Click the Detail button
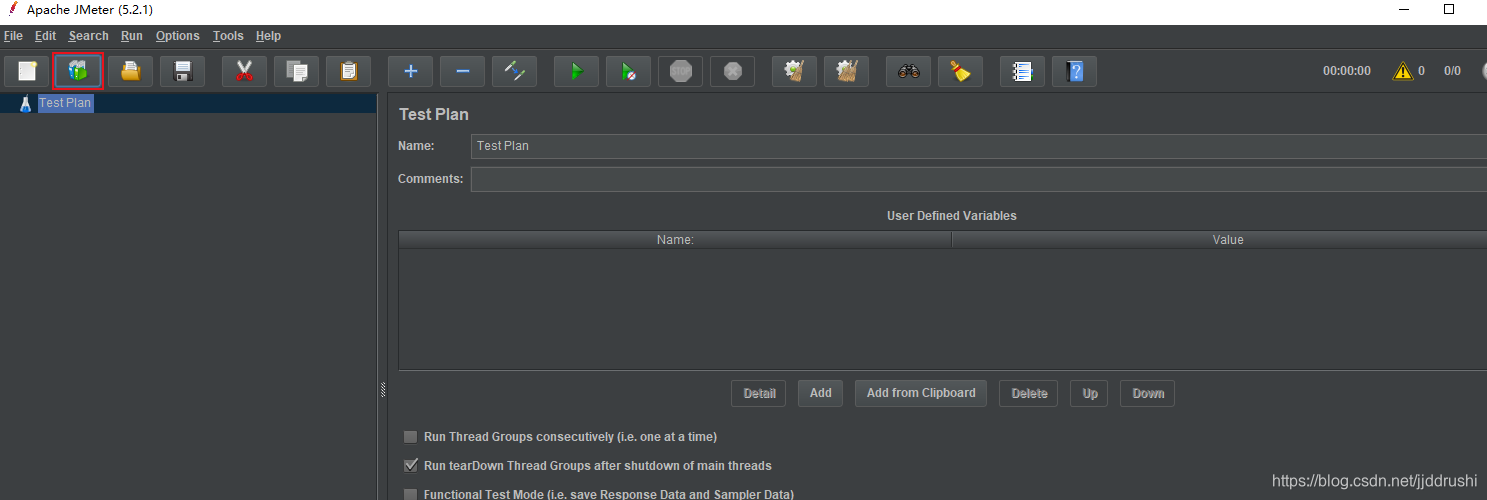Image resolution: width=1487 pixels, height=500 pixels. point(759,393)
